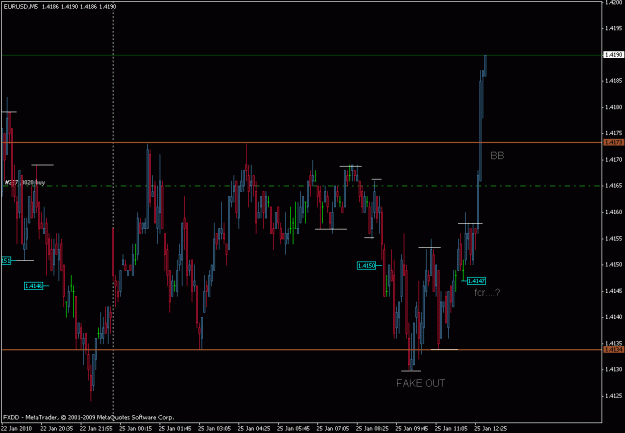The height and width of the screenshot is (433, 625).
Task: Click the 22 Jan 2010 date label
Action: pos(16,429)
